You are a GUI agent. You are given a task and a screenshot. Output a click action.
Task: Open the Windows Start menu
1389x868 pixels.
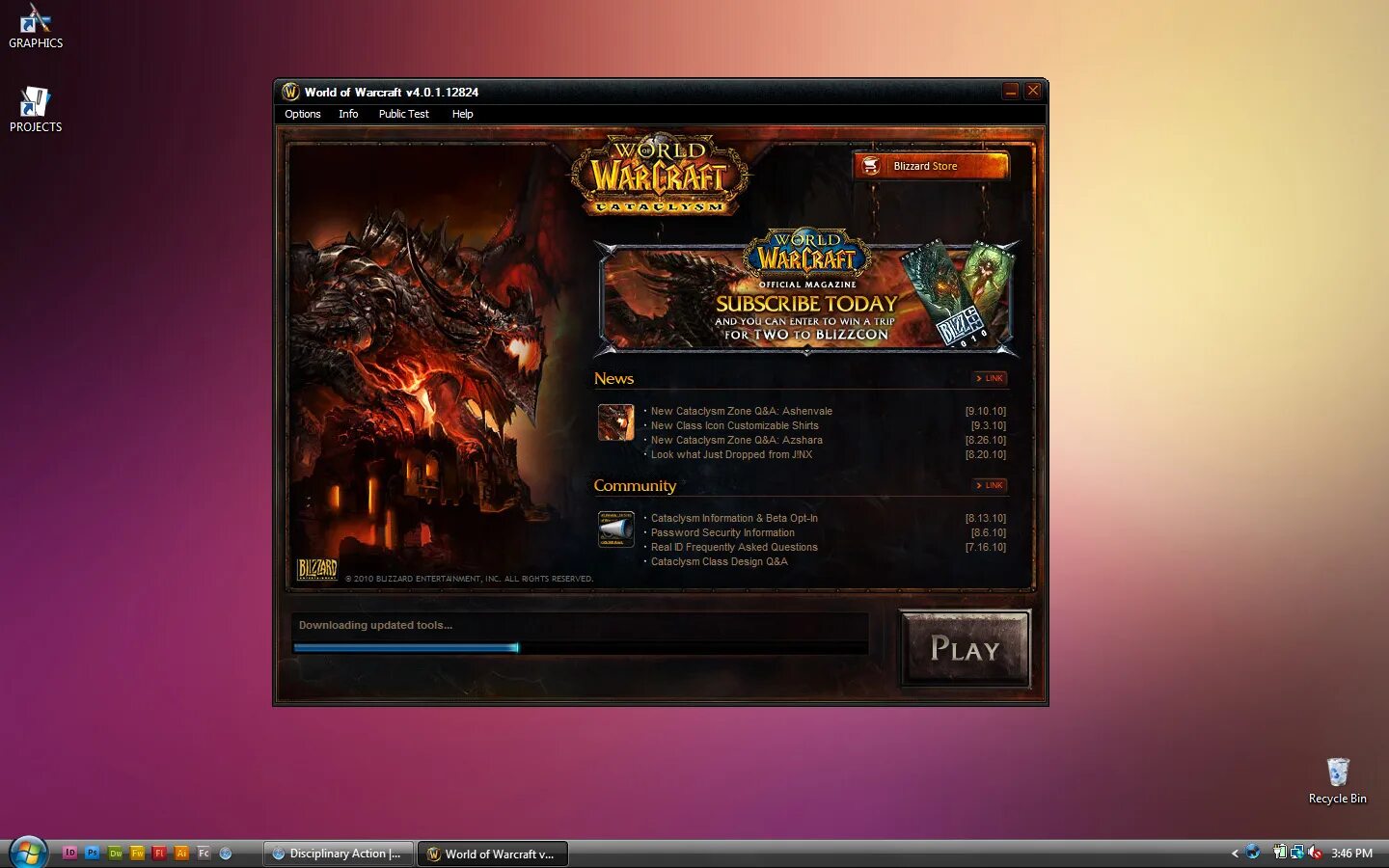28,853
